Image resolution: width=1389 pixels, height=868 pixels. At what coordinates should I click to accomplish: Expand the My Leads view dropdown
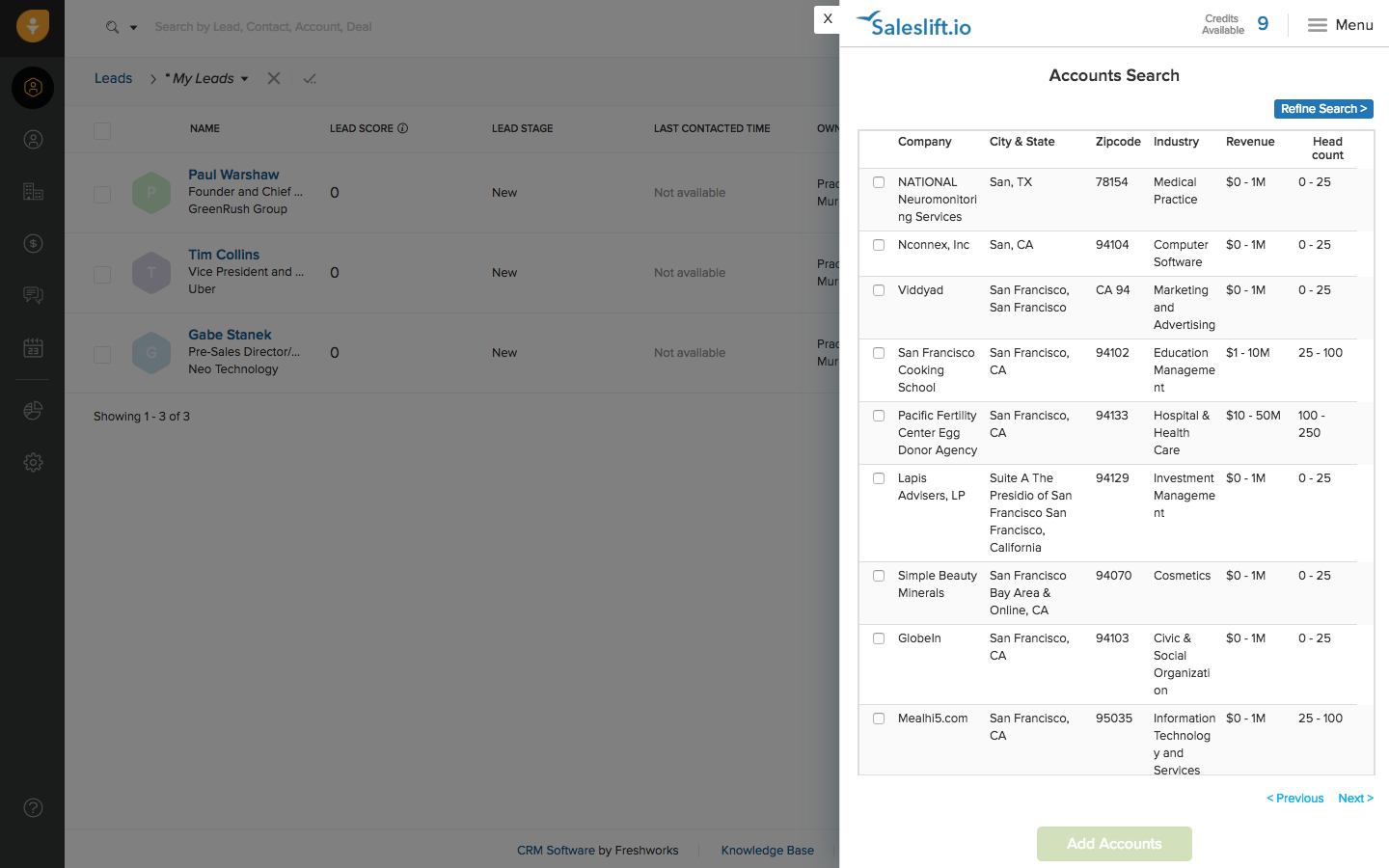(x=244, y=79)
